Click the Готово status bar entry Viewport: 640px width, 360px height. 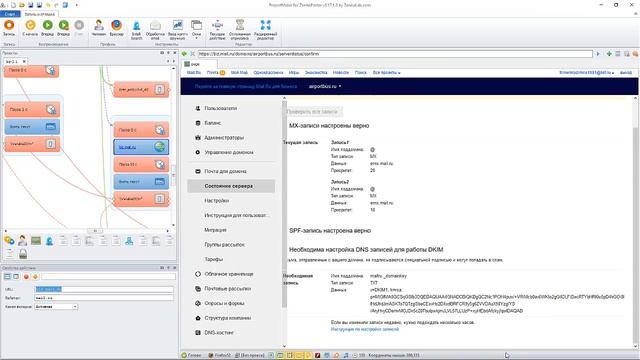(x=192, y=356)
